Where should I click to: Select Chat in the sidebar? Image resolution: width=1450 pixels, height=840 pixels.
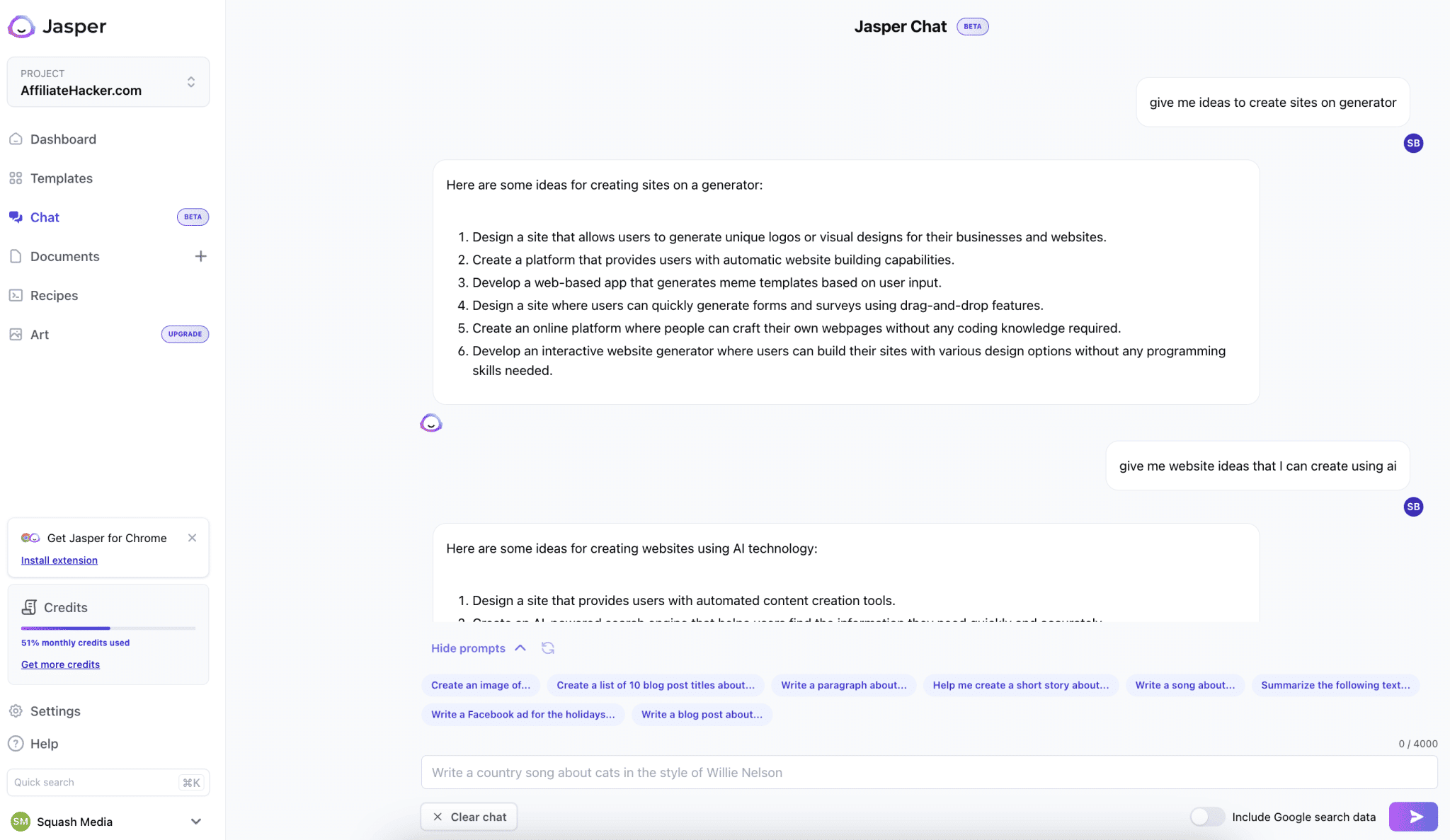(x=45, y=217)
